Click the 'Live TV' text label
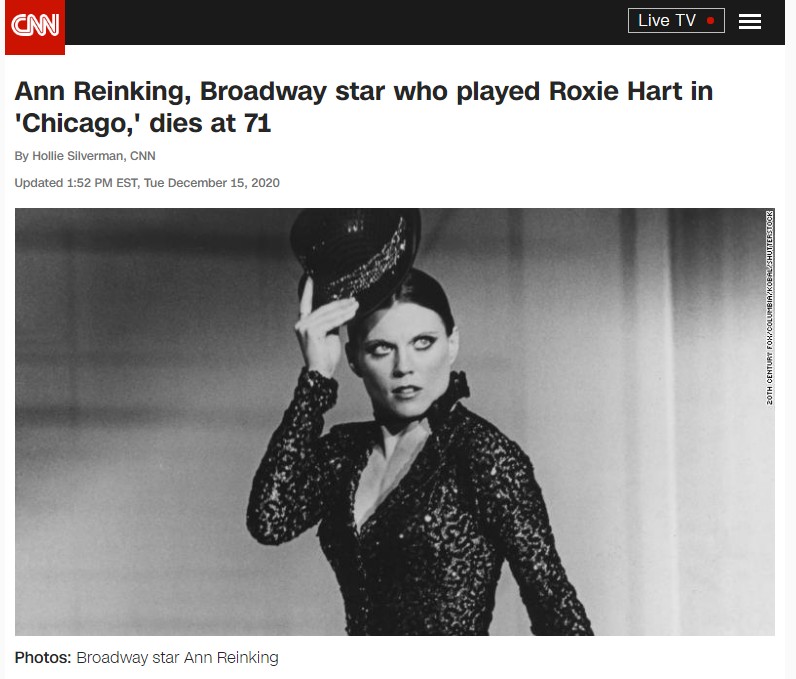 point(667,21)
